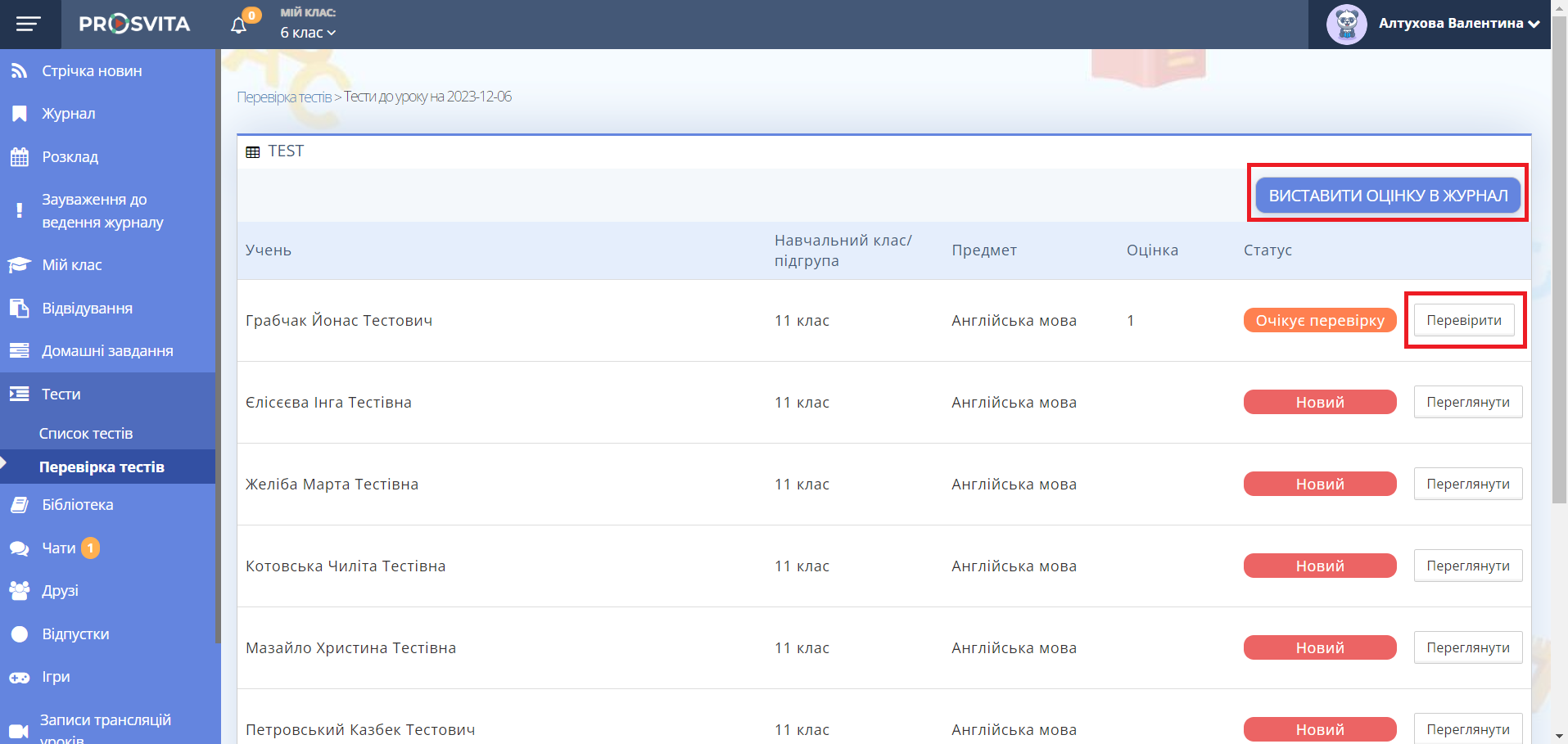The width and height of the screenshot is (1568, 744).
Task: Click the Journal bookmark icon
Action: click(19, 114)
